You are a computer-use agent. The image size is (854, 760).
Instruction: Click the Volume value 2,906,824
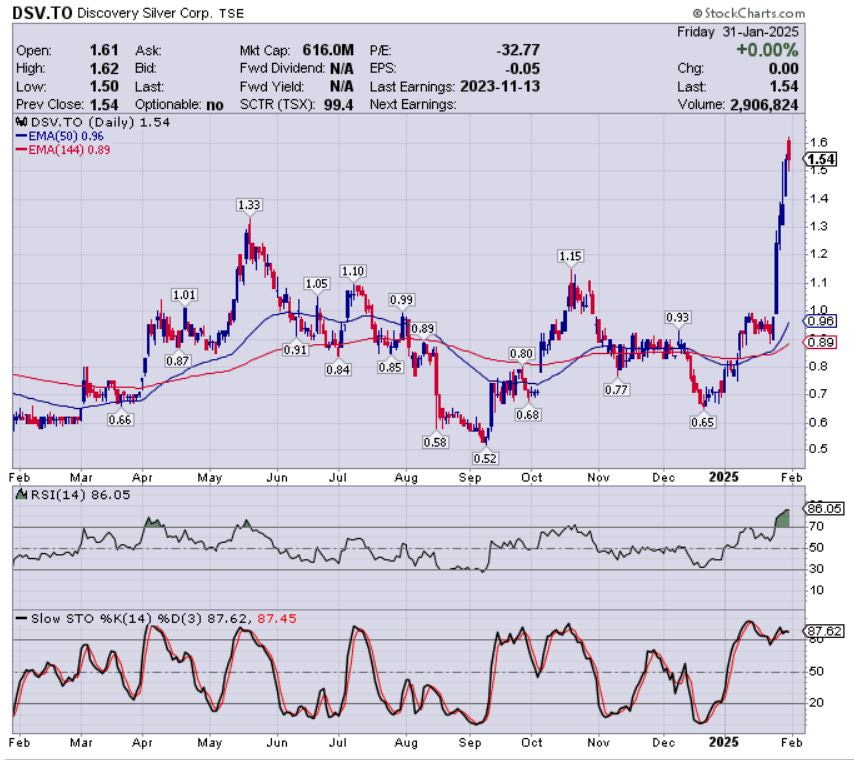[764, 105]
